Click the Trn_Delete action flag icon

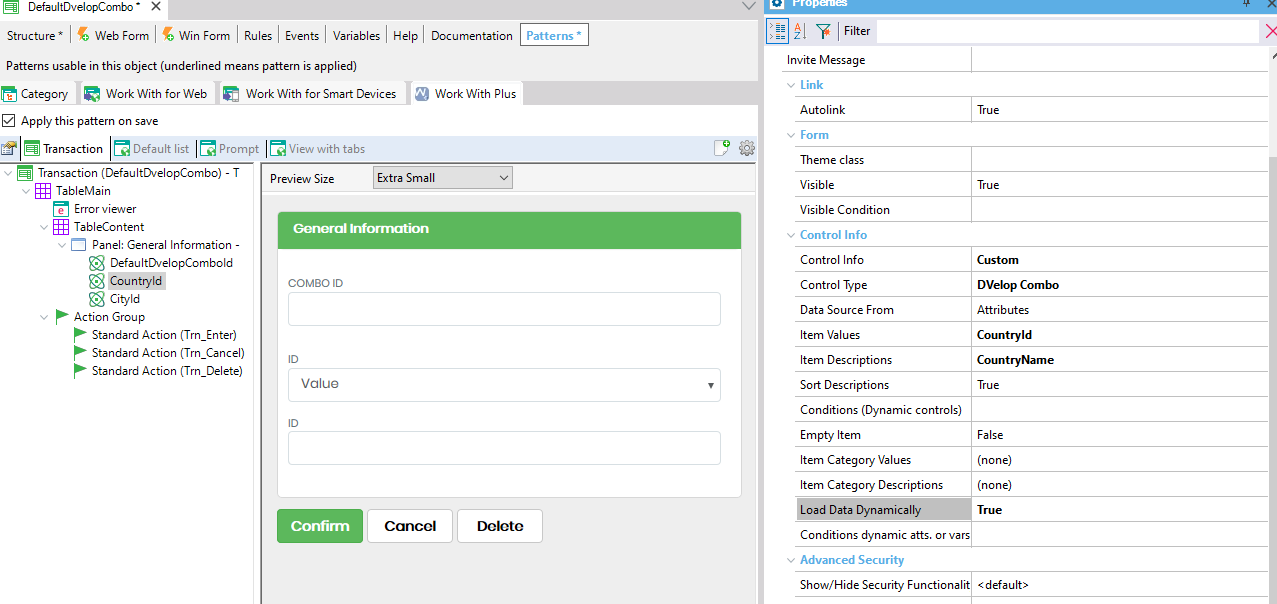pyautogui.click(x=80, y=371)
